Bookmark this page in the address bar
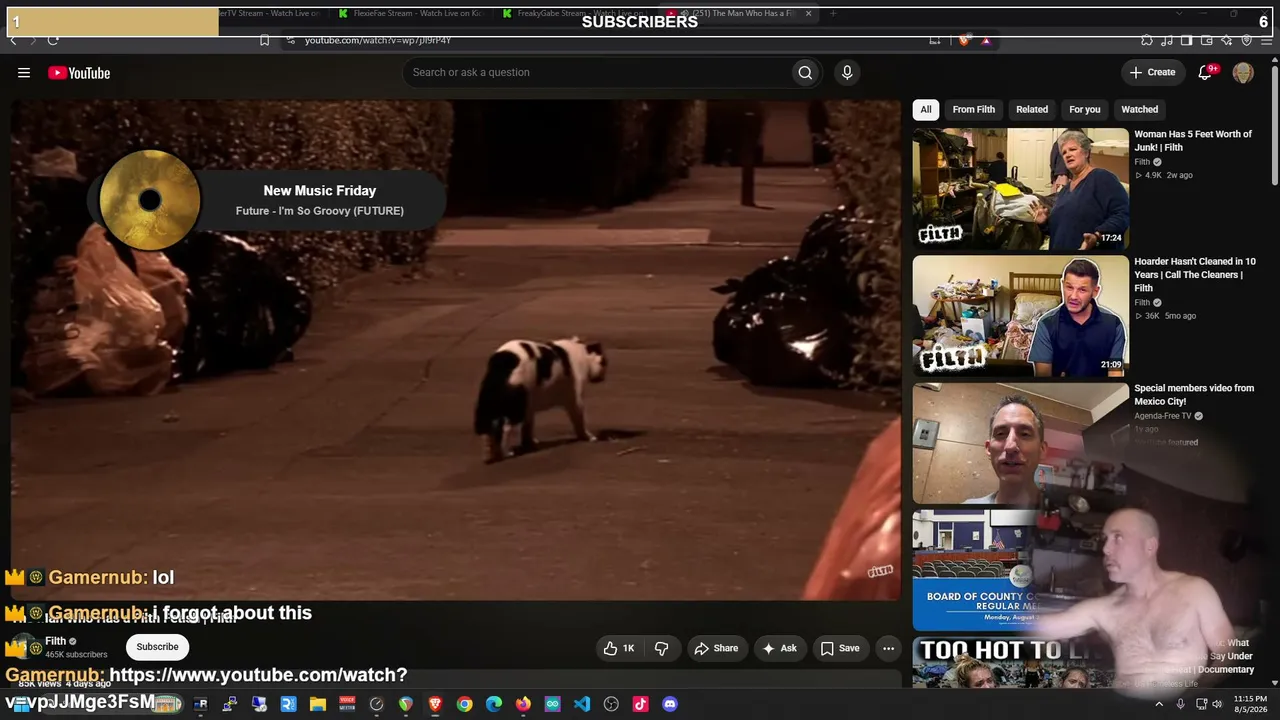Image resolution: width=1280 pixels, height=720 pixels. tap(264, 40)
